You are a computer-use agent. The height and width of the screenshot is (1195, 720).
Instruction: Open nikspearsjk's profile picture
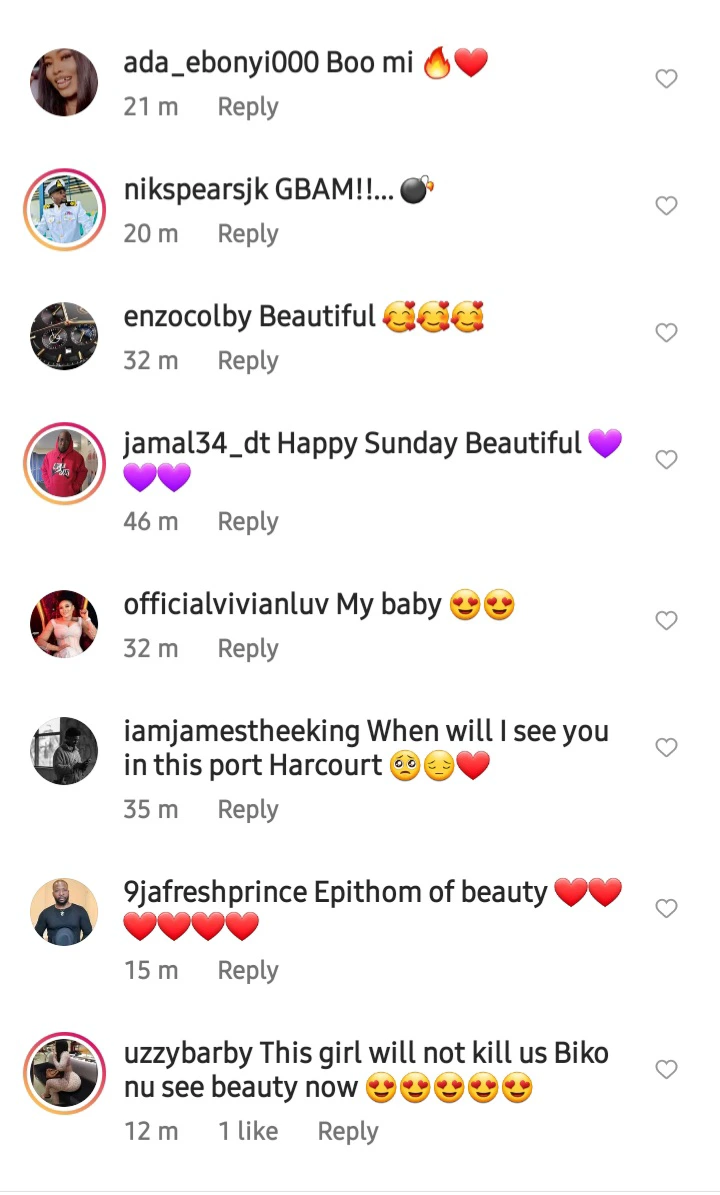65,210
